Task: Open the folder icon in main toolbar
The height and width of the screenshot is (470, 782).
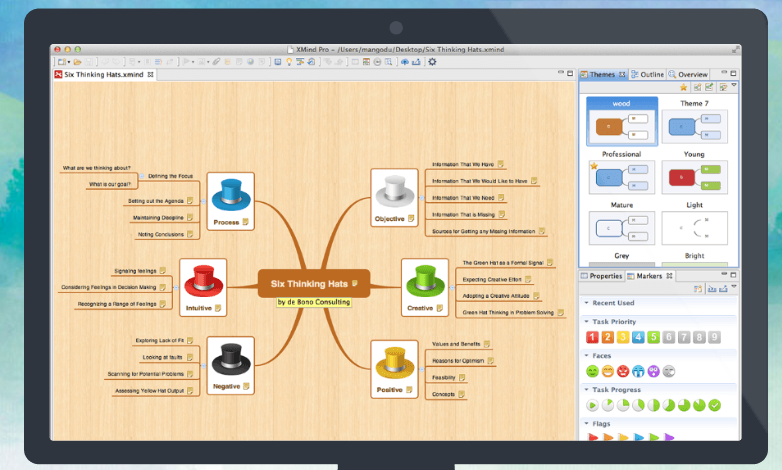Action: tap(77, 62)
